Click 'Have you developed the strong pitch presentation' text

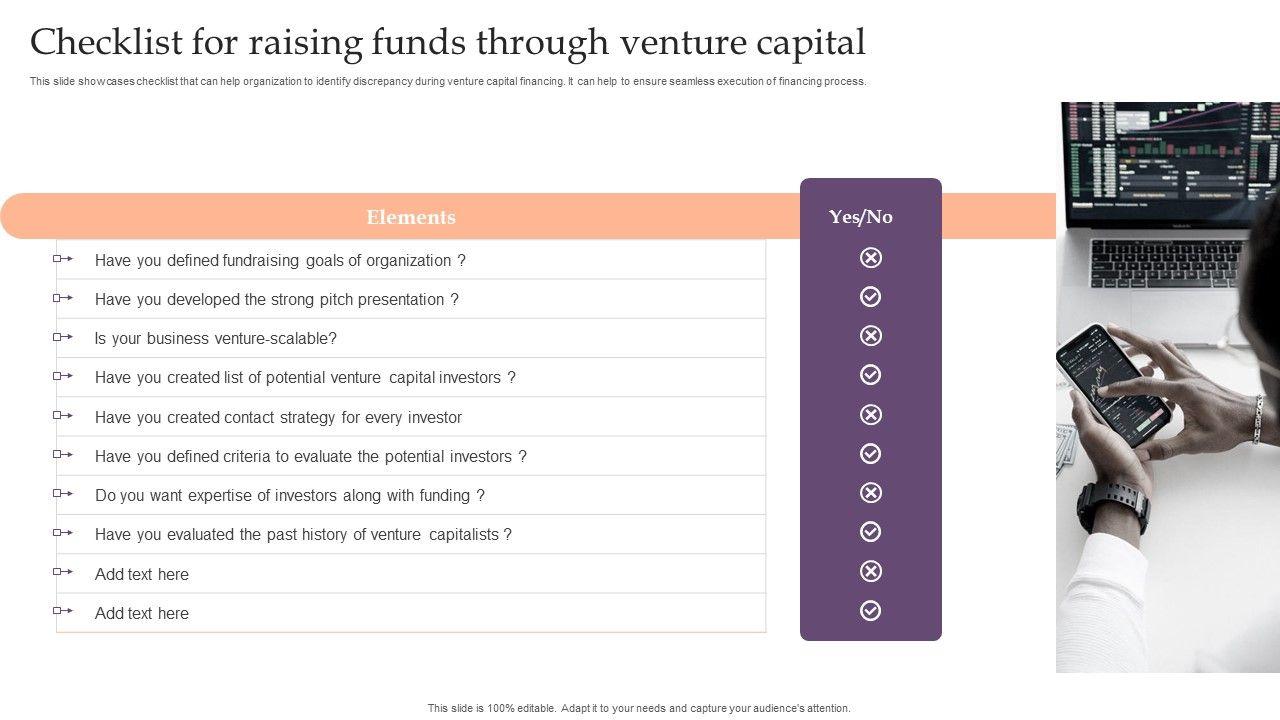pos(277,299)
